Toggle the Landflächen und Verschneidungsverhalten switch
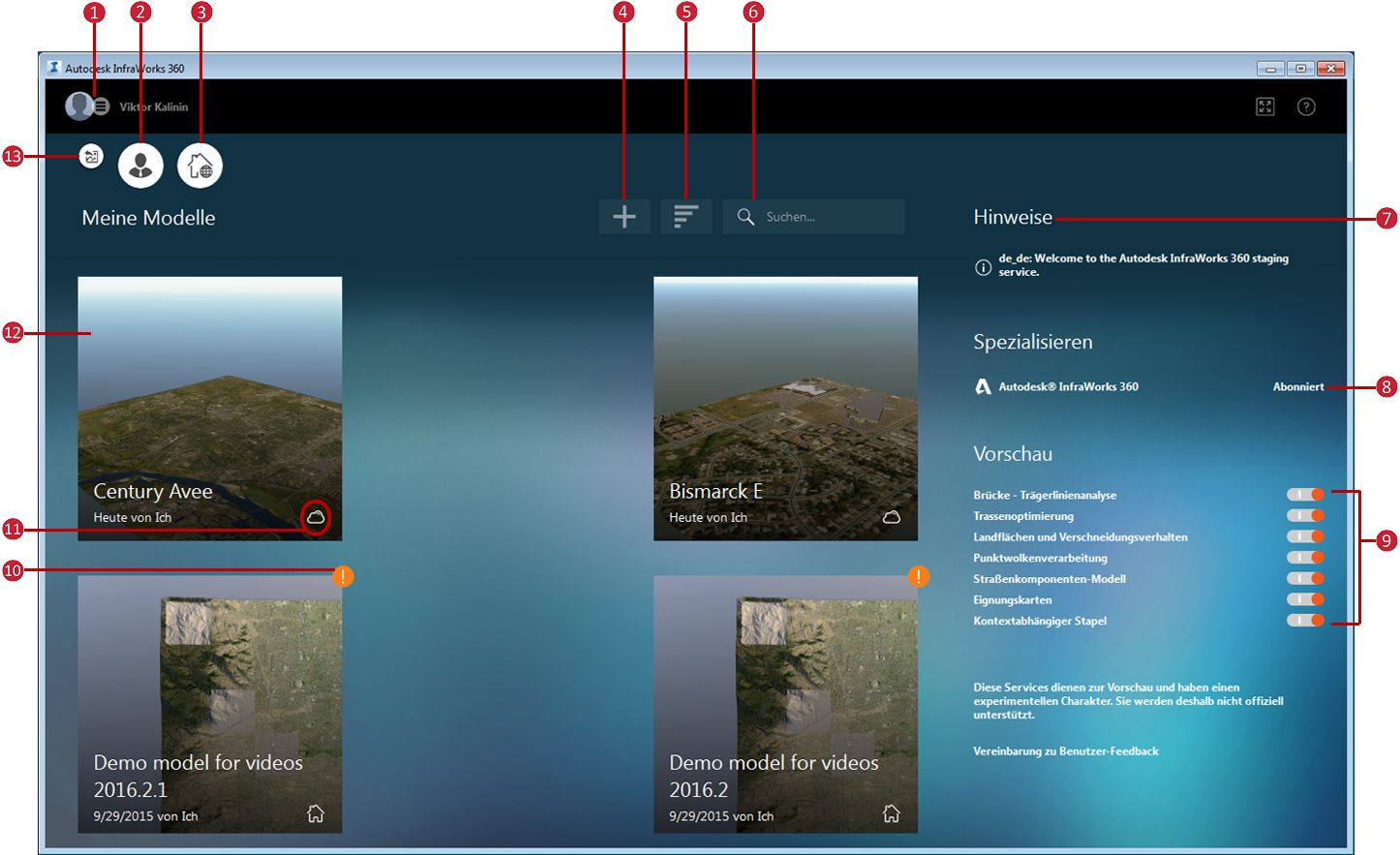This screenshot has width=1400, height=855. [x=1305, y=536]
